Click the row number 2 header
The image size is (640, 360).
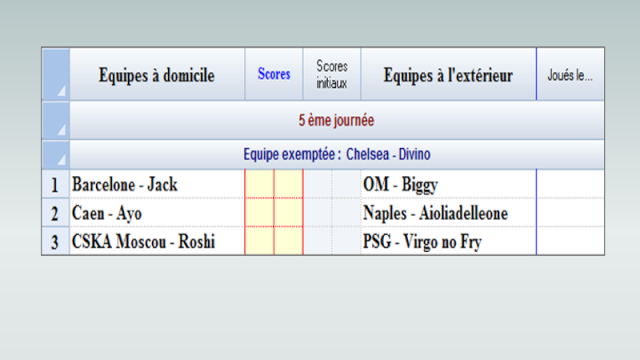pos(56,213)
